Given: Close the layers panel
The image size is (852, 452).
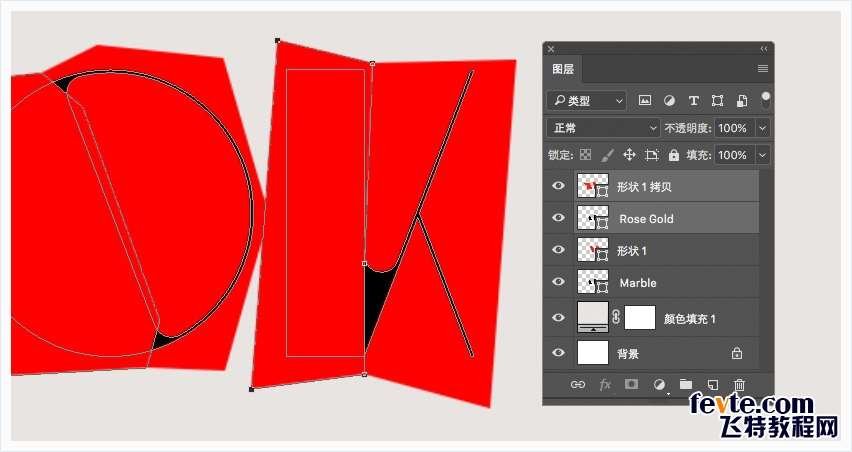Looking at the screenshot, I should click(551, 48).
